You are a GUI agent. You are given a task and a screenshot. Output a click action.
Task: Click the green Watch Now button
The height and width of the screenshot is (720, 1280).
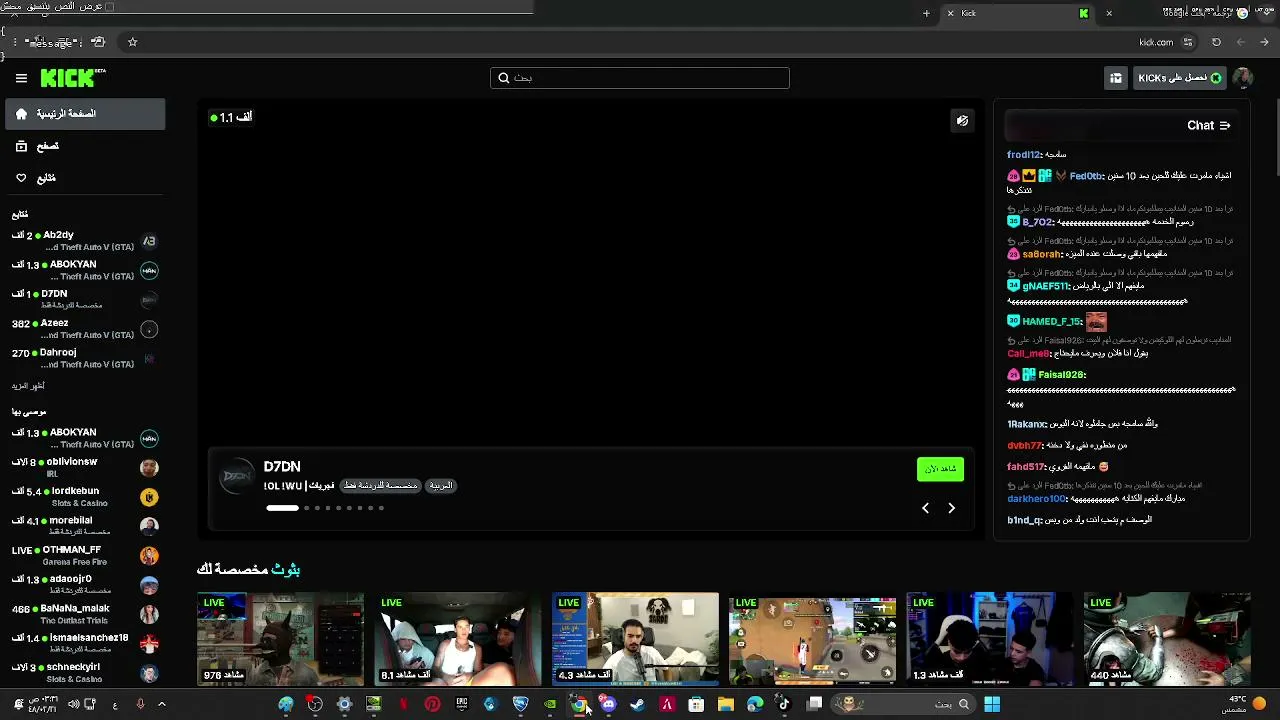(x=940, y=469)
